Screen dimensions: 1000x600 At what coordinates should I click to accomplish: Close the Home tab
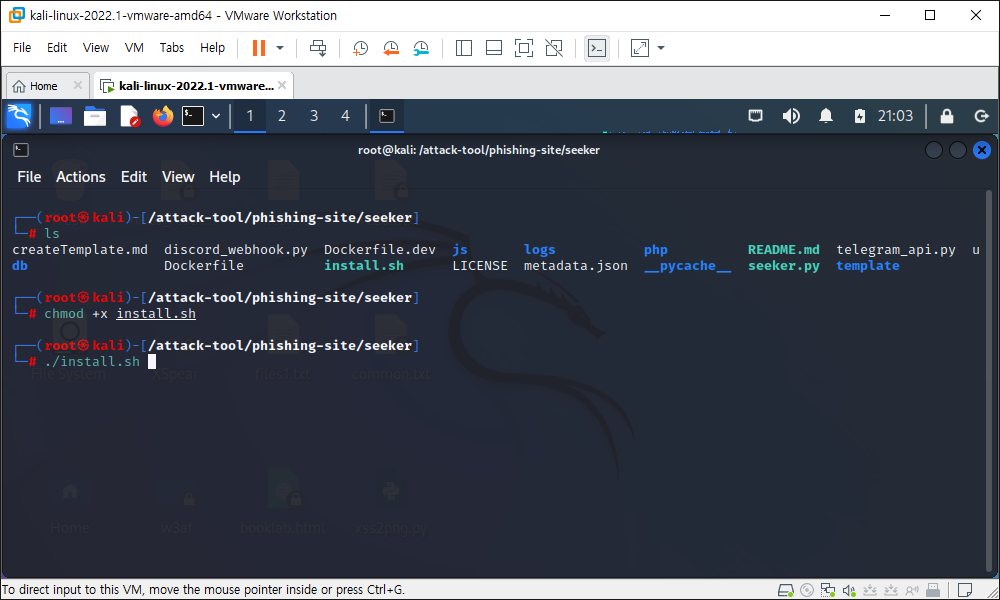78,85
